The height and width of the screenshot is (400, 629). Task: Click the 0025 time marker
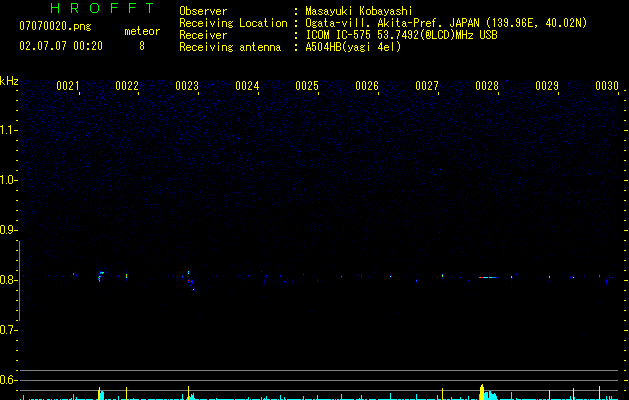tap(307, 86)
